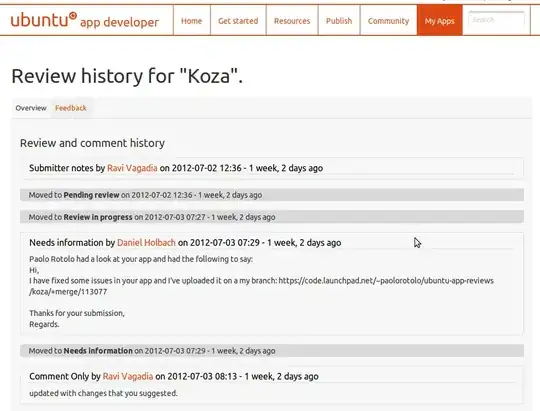This screenshot has height=411, width=540.
Task: Go to Get started page
Action: pyautogui.click(x=238, y=21)
